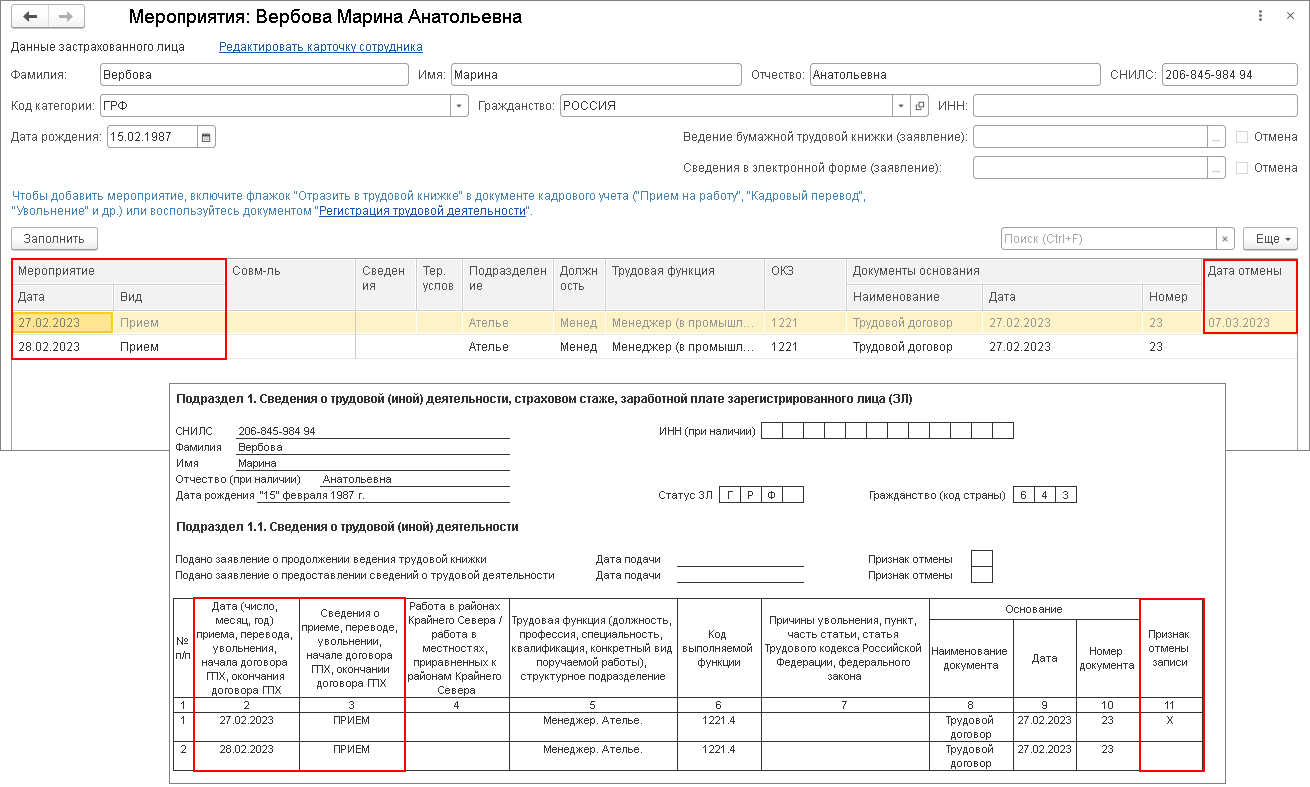Click the Трудовая функция column header
1310x787 pixels.
685,284
